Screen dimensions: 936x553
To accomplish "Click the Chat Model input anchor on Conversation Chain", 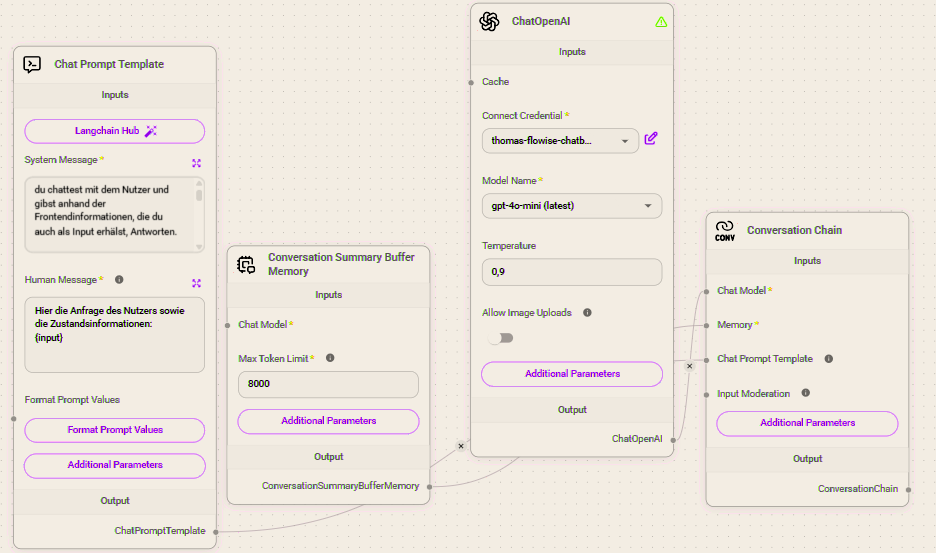I will pos(706,291).
